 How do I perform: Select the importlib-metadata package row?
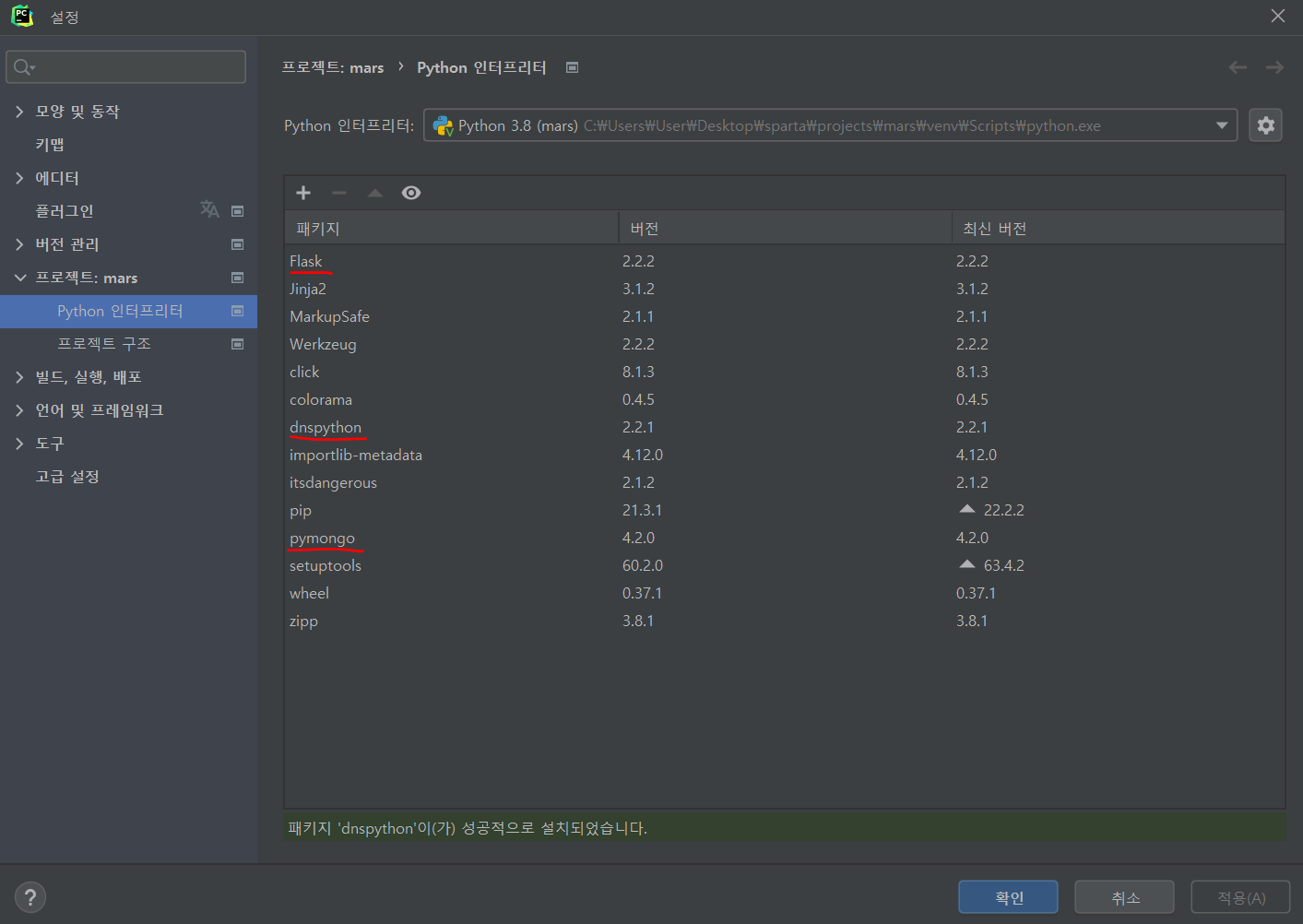(785, 455)
